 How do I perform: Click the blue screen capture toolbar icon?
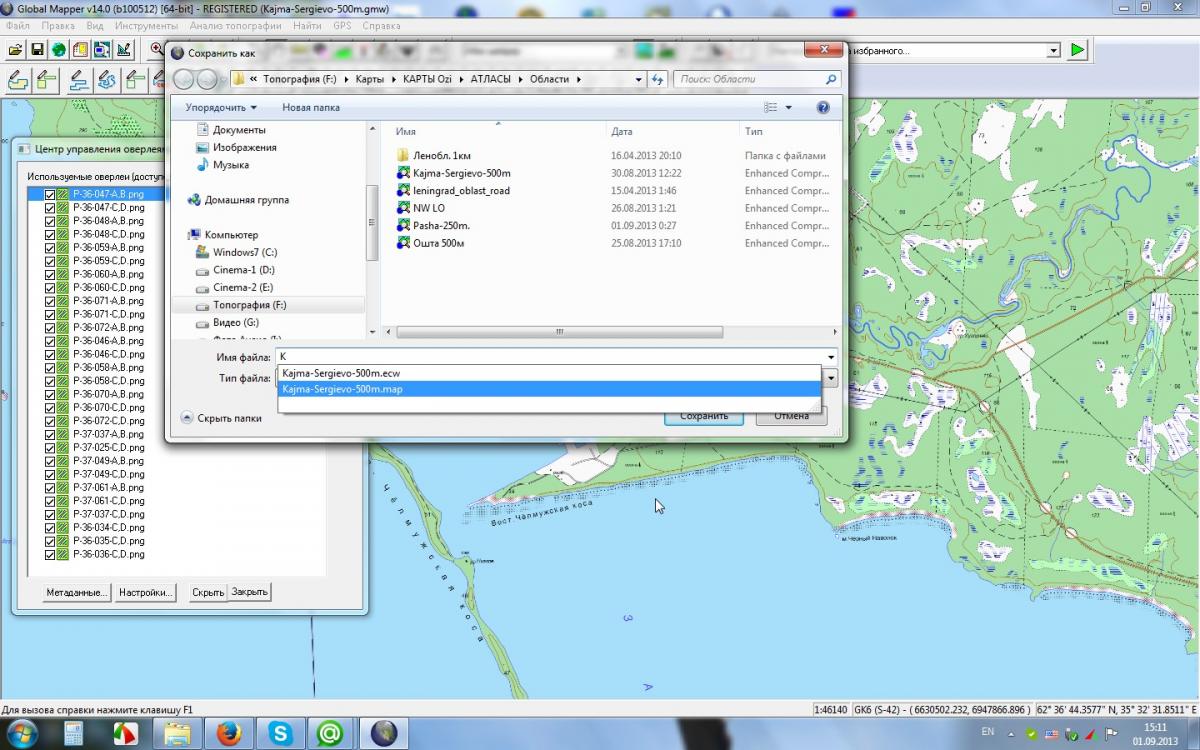click(x=102, y=49)
